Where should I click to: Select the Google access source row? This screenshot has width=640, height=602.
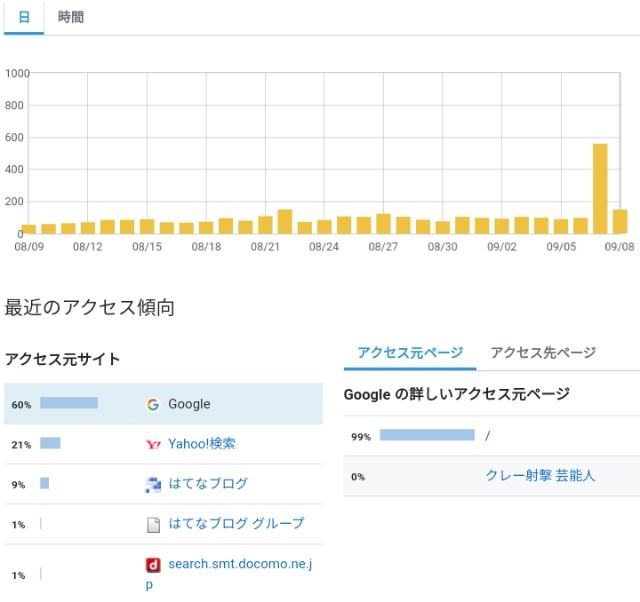pos(163,404)
